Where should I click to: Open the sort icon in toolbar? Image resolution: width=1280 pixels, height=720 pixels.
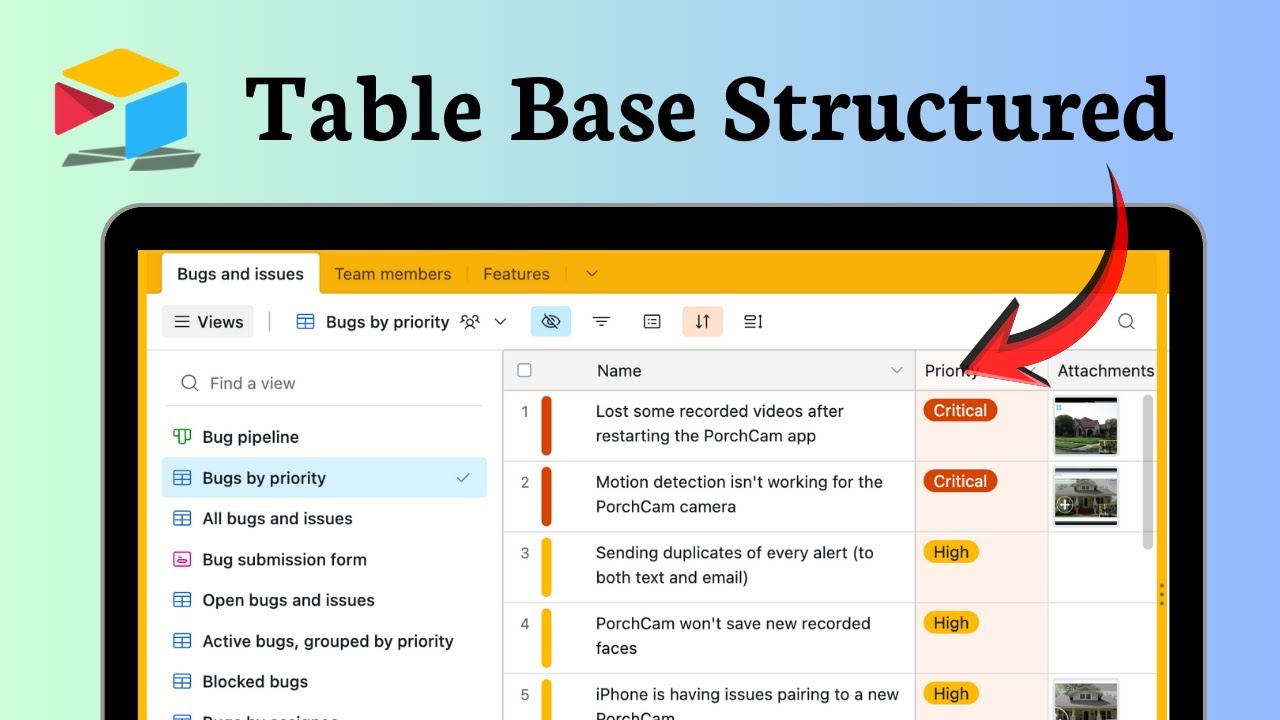703,322
